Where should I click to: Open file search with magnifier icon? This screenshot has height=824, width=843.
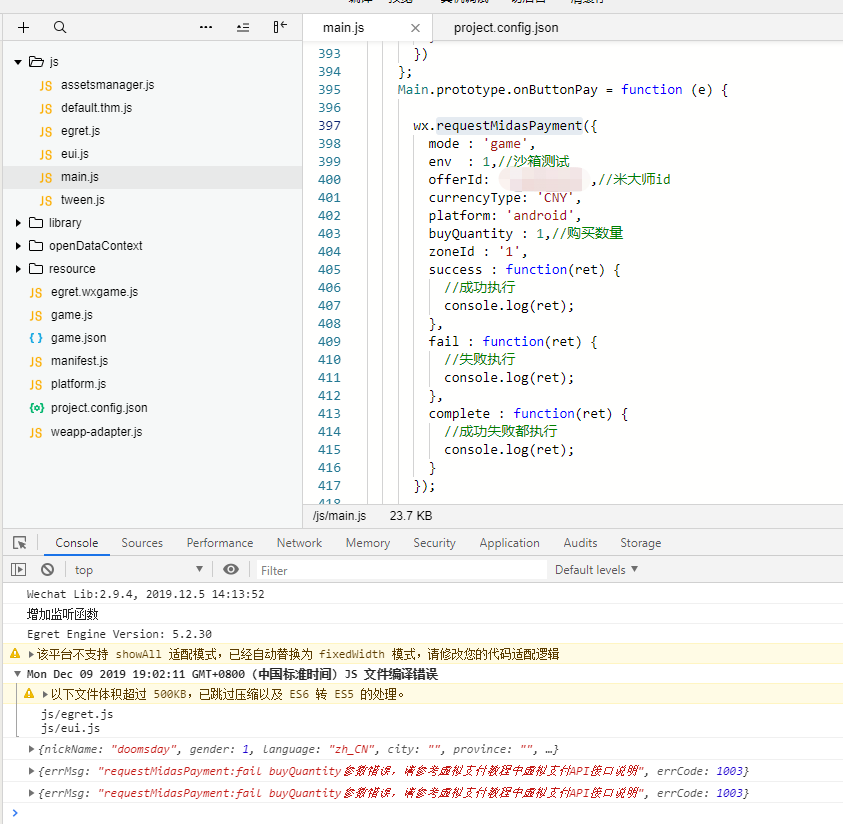[x=60, y=28]
